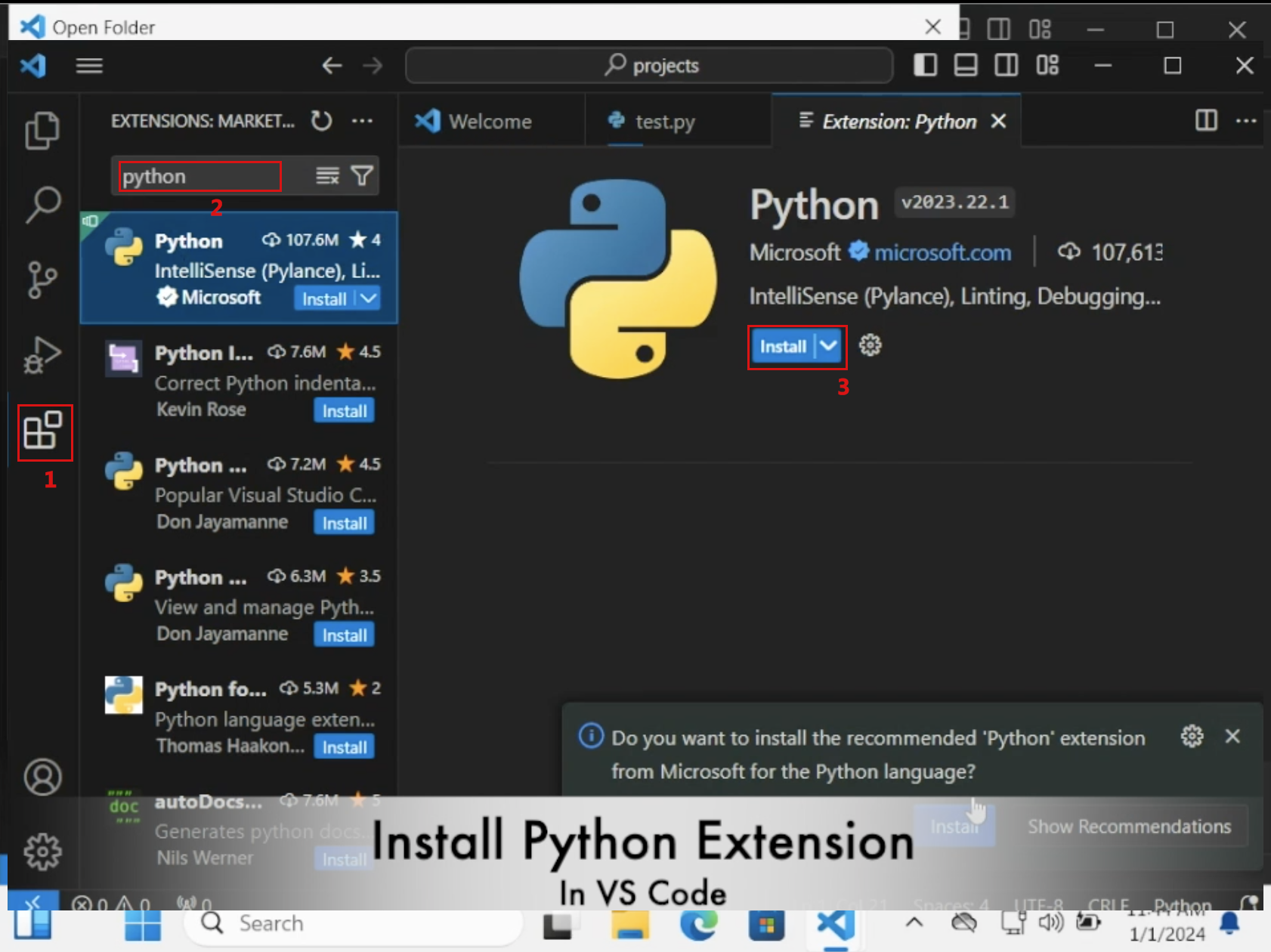The image size is (1271, 952).
Task: Close the Extension: Python tab
Action: [x=998, y=121]
